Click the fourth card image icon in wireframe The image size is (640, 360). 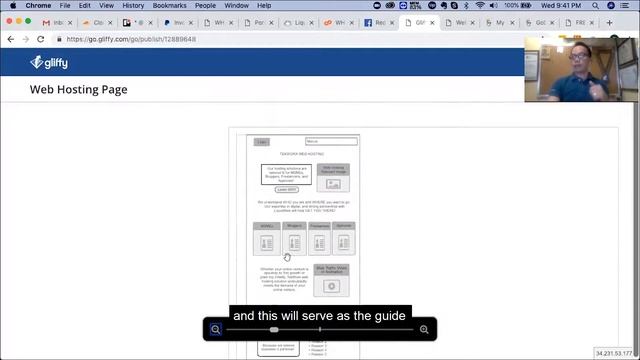[x=344, y=243]
